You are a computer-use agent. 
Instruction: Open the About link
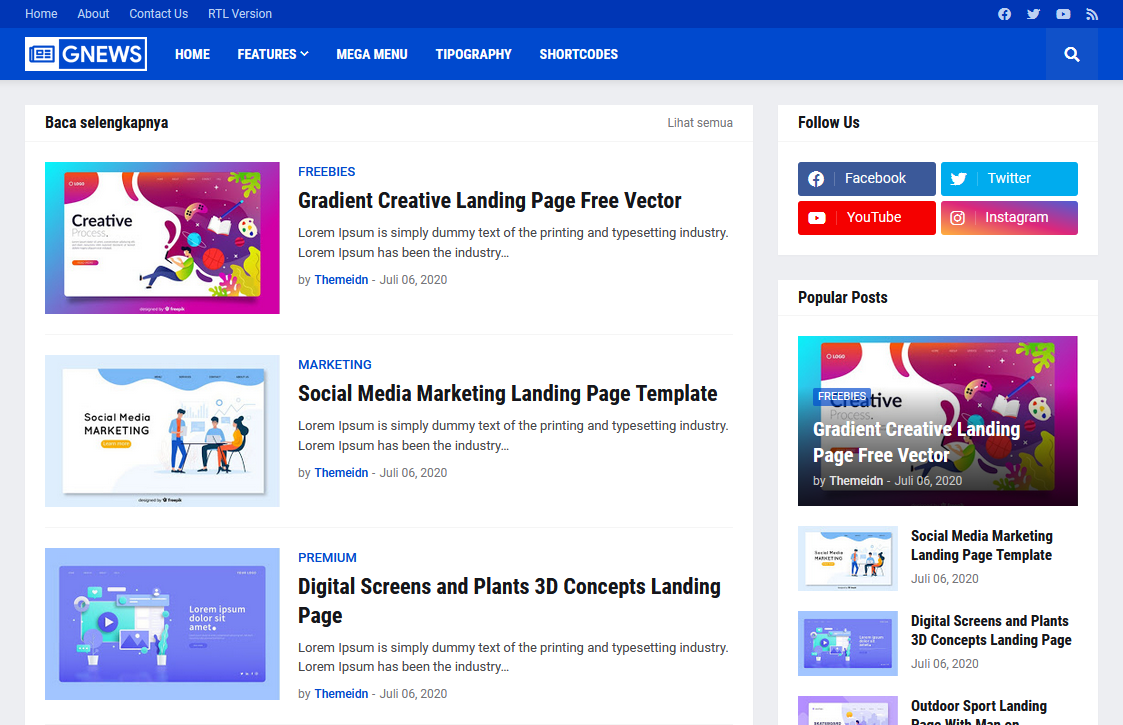coord(93,14)
